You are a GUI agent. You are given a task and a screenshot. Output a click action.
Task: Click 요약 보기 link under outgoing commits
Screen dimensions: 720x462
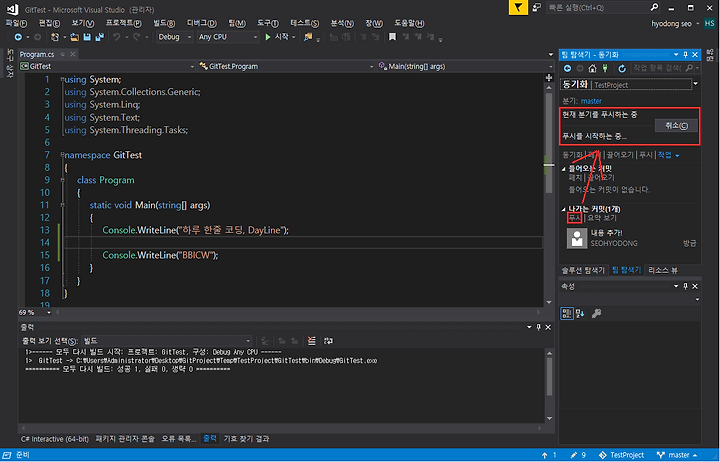(602, 218)
